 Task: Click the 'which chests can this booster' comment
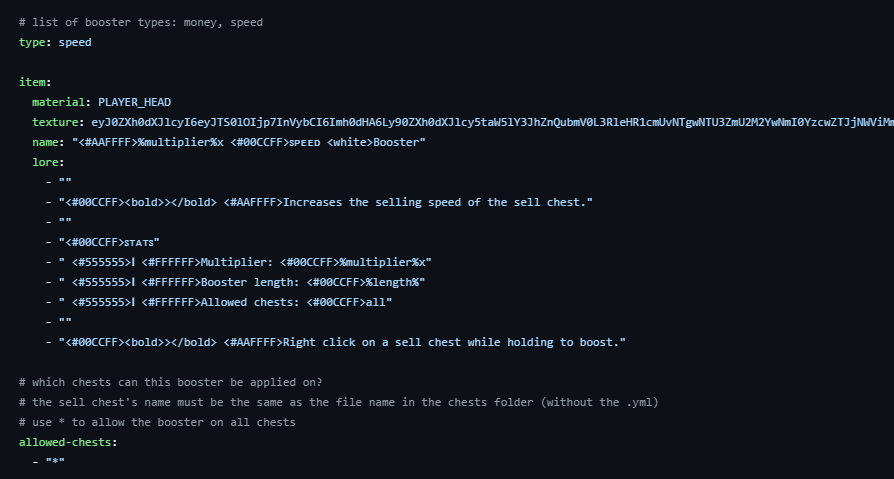170,382
